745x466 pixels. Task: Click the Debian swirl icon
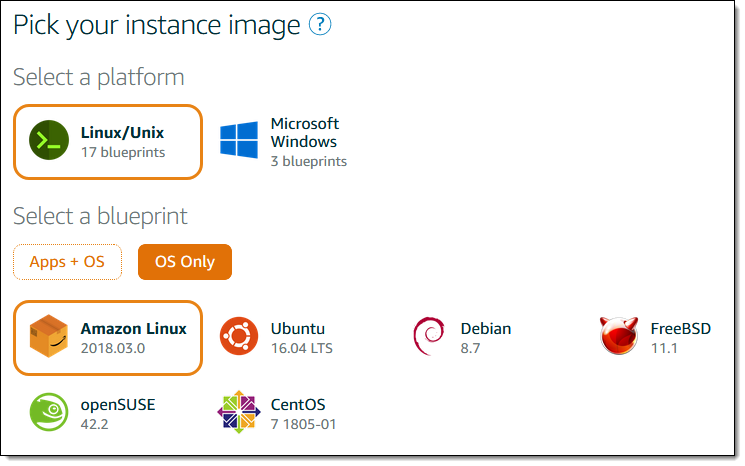(x=430, y=338)
